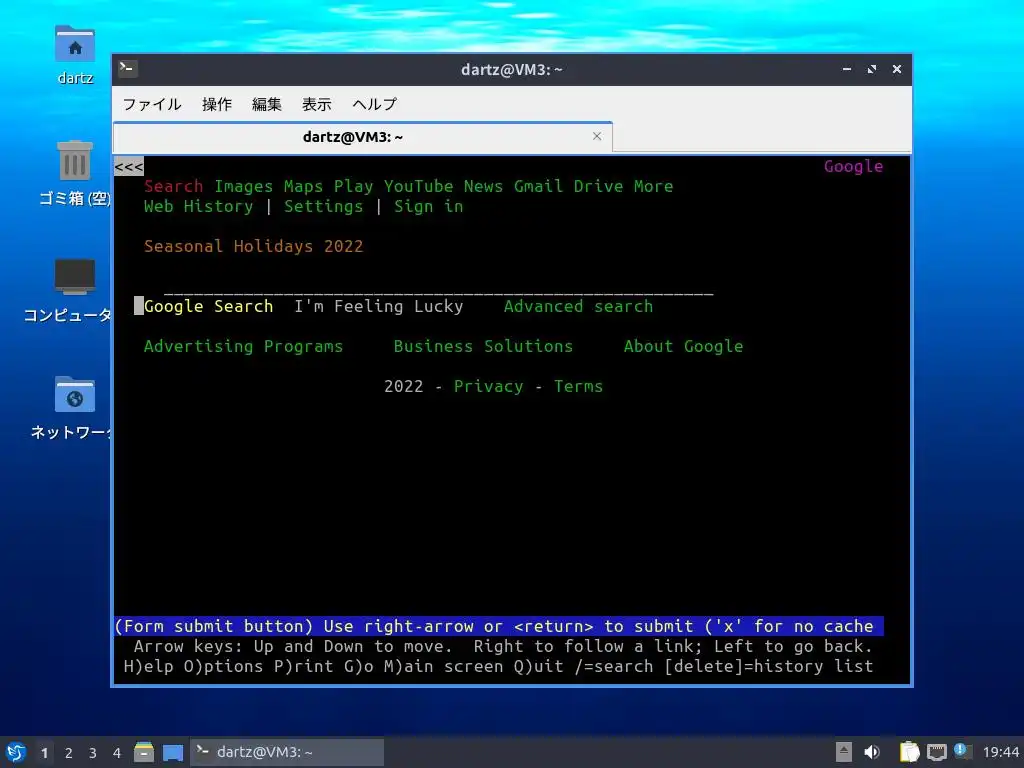
Task: Click the Search link in Lynx
Action: click(174, 186)
